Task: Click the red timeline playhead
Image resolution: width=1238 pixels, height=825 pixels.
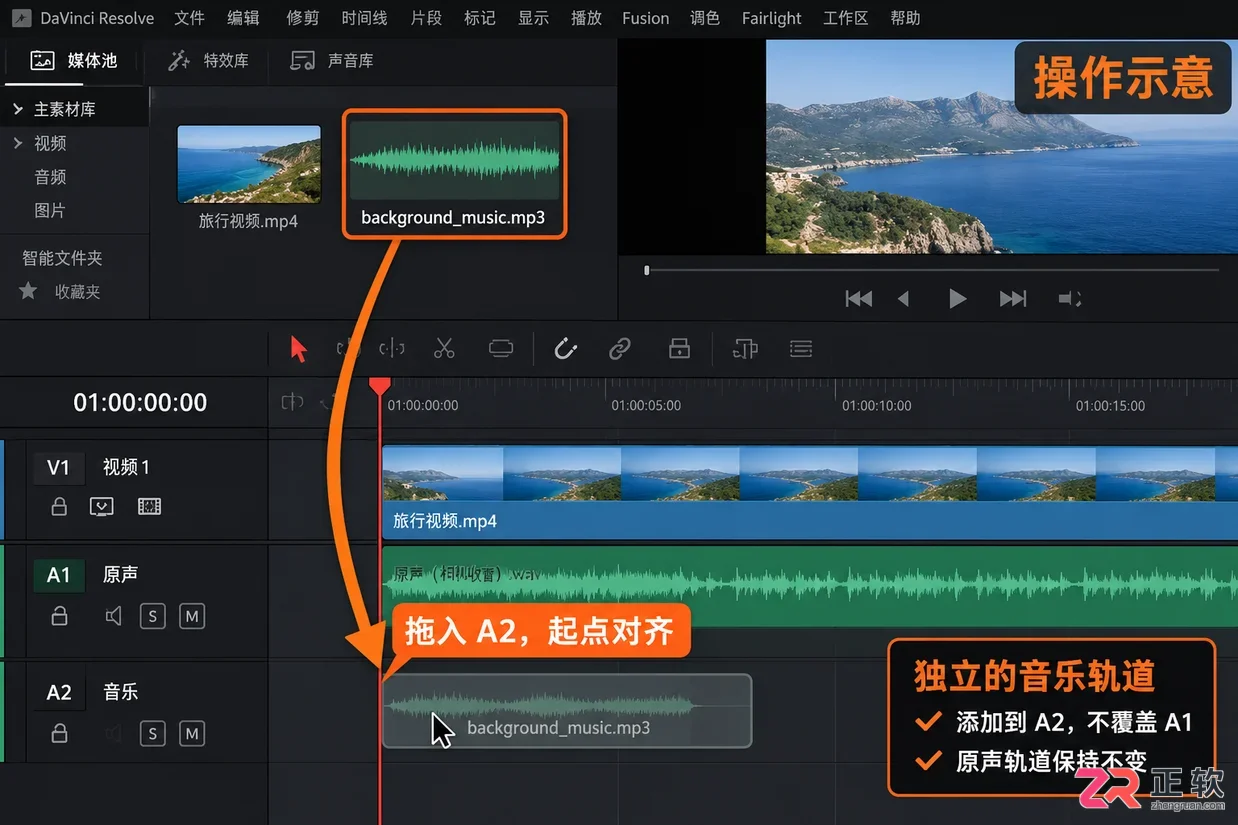Action: (x=379, y=385)
